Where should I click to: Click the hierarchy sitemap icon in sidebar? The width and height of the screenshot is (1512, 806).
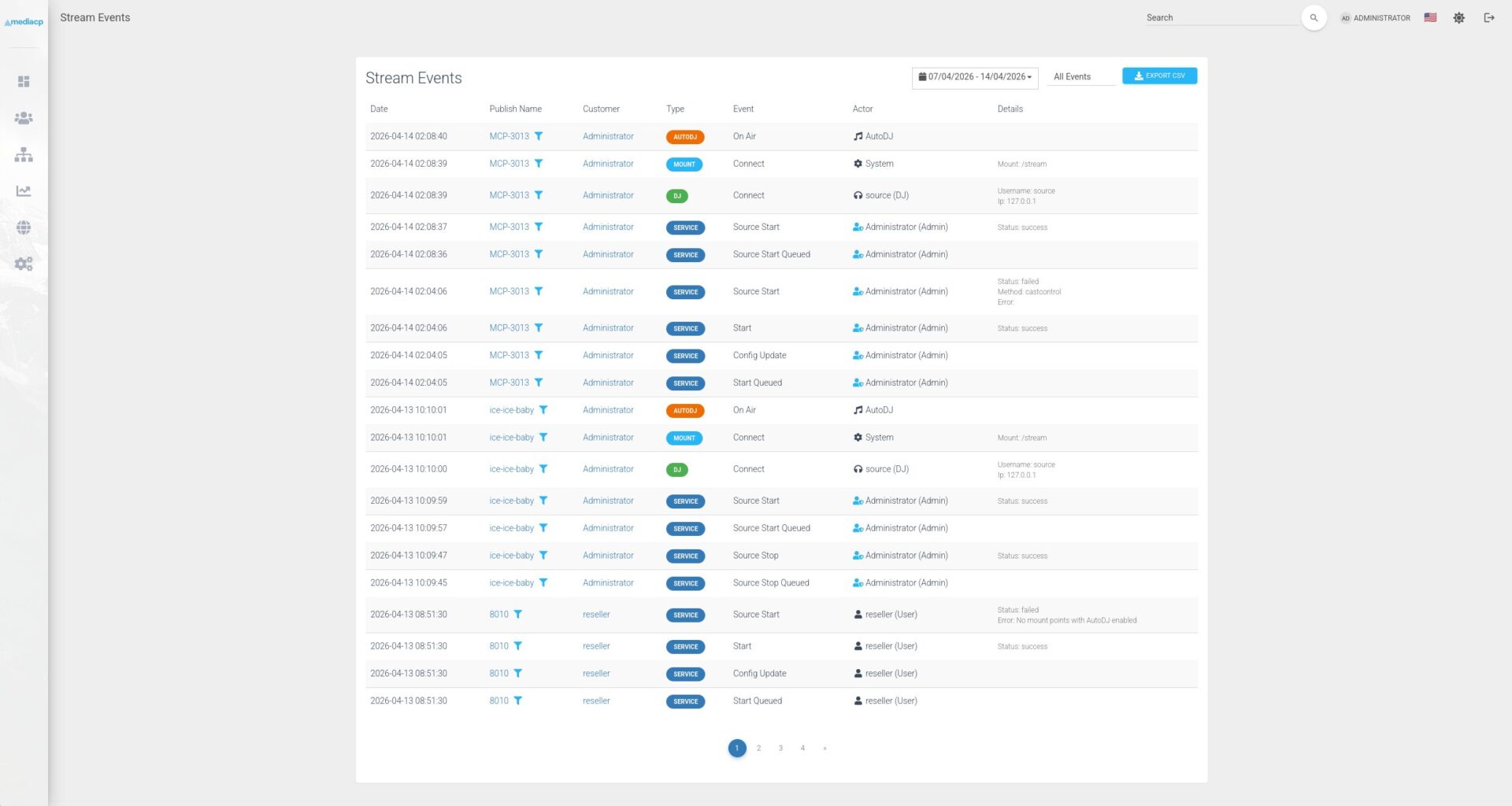point(24,155)
